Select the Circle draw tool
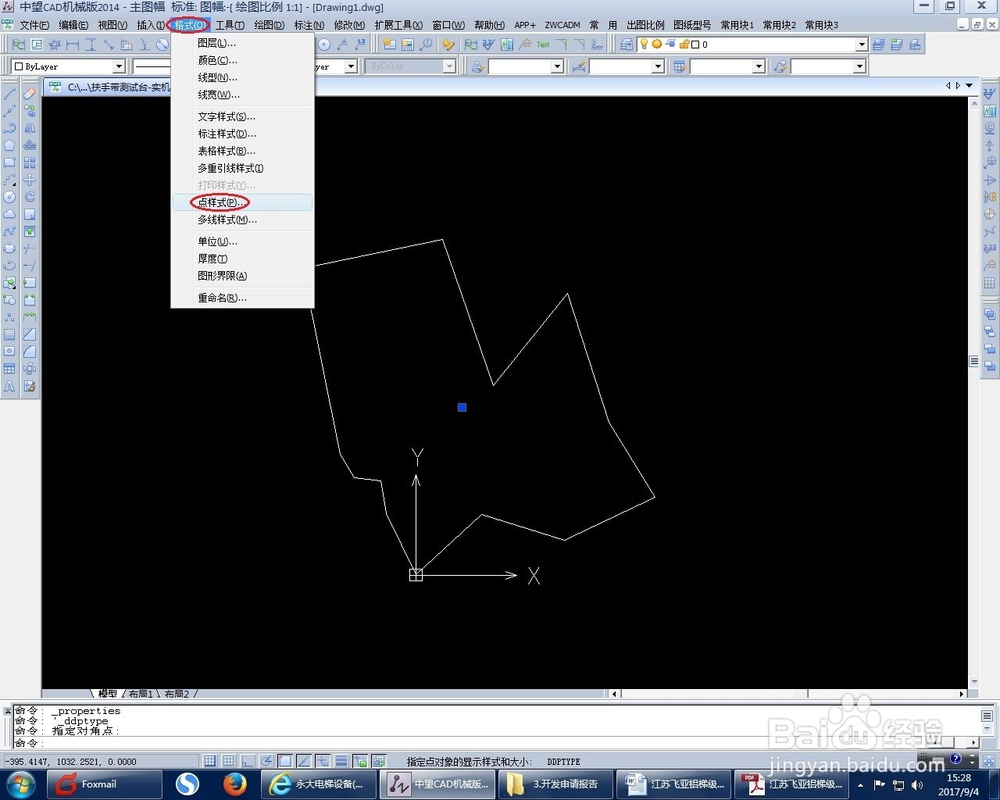 10,197
